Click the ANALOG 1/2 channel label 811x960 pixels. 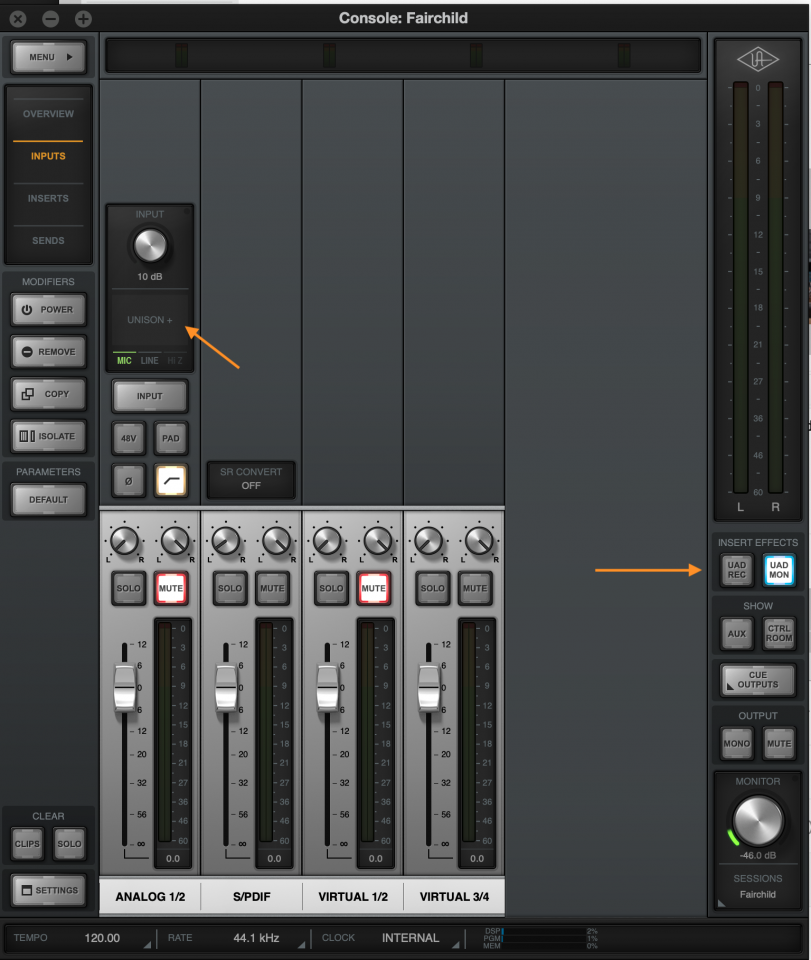click(x=150, y=896)
